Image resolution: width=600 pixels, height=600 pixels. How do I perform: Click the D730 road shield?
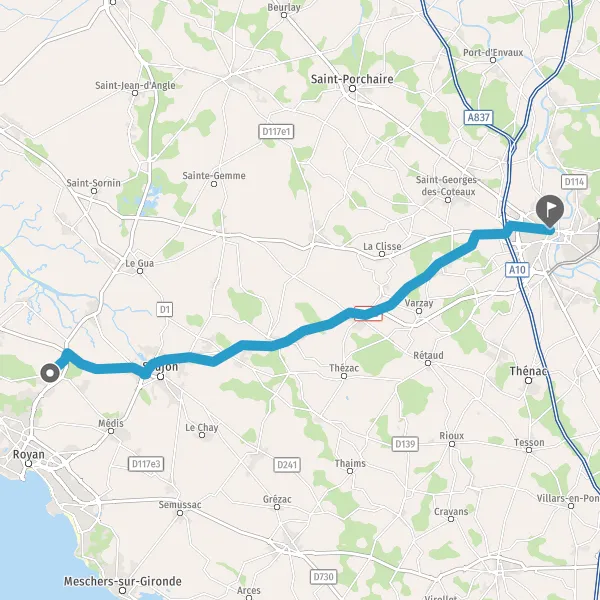click(x=323, y=576)
